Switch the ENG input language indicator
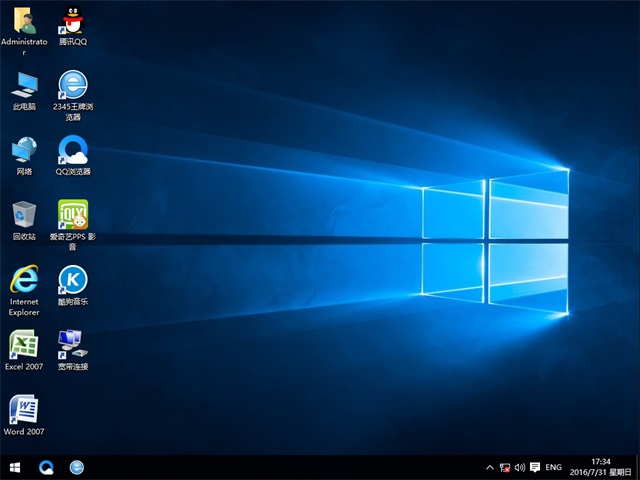The image size is (640, 480). (x=553, y=467)
